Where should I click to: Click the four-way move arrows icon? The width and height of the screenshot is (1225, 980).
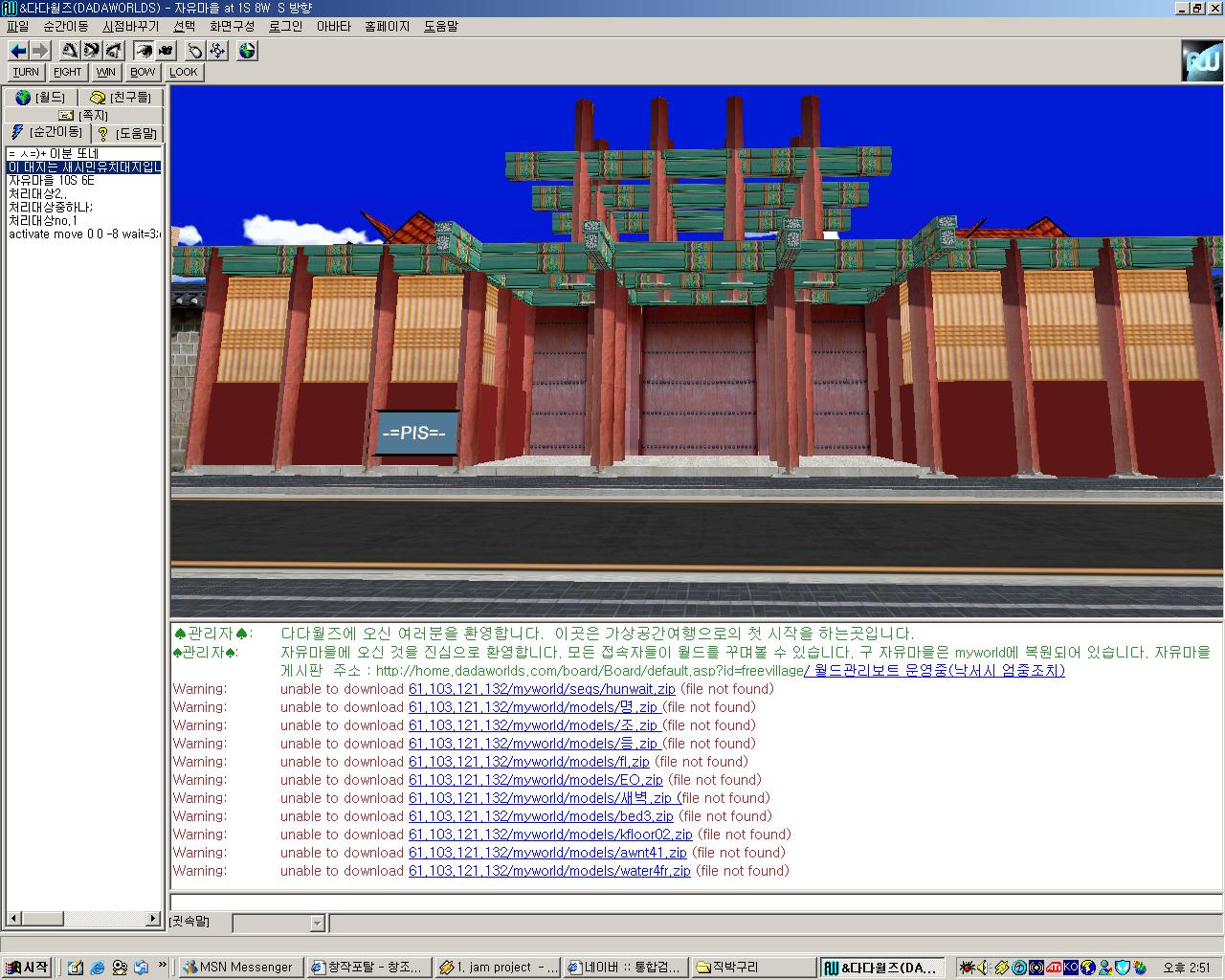click(217, 50)
